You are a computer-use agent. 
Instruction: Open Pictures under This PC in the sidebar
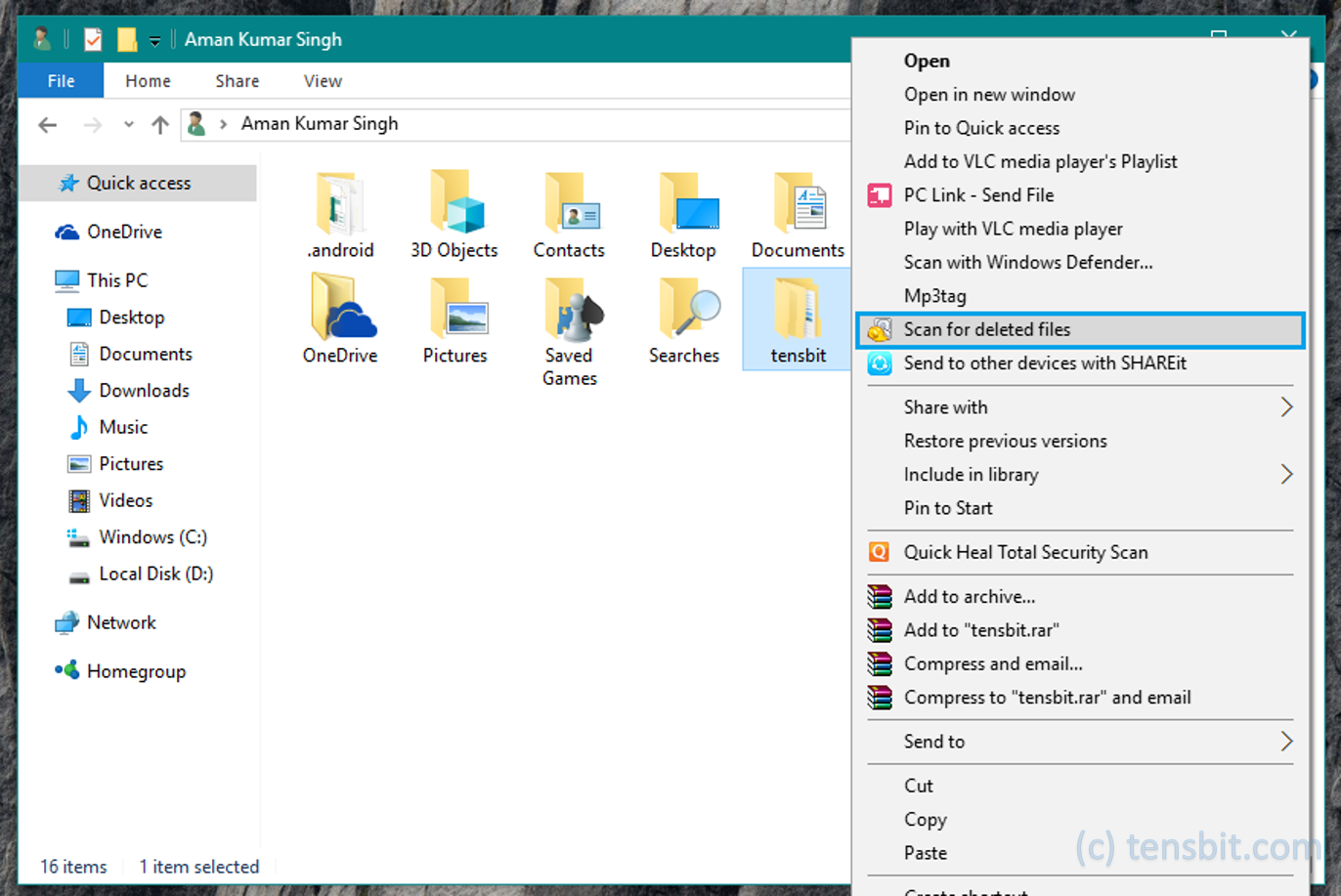coord(131,464)
